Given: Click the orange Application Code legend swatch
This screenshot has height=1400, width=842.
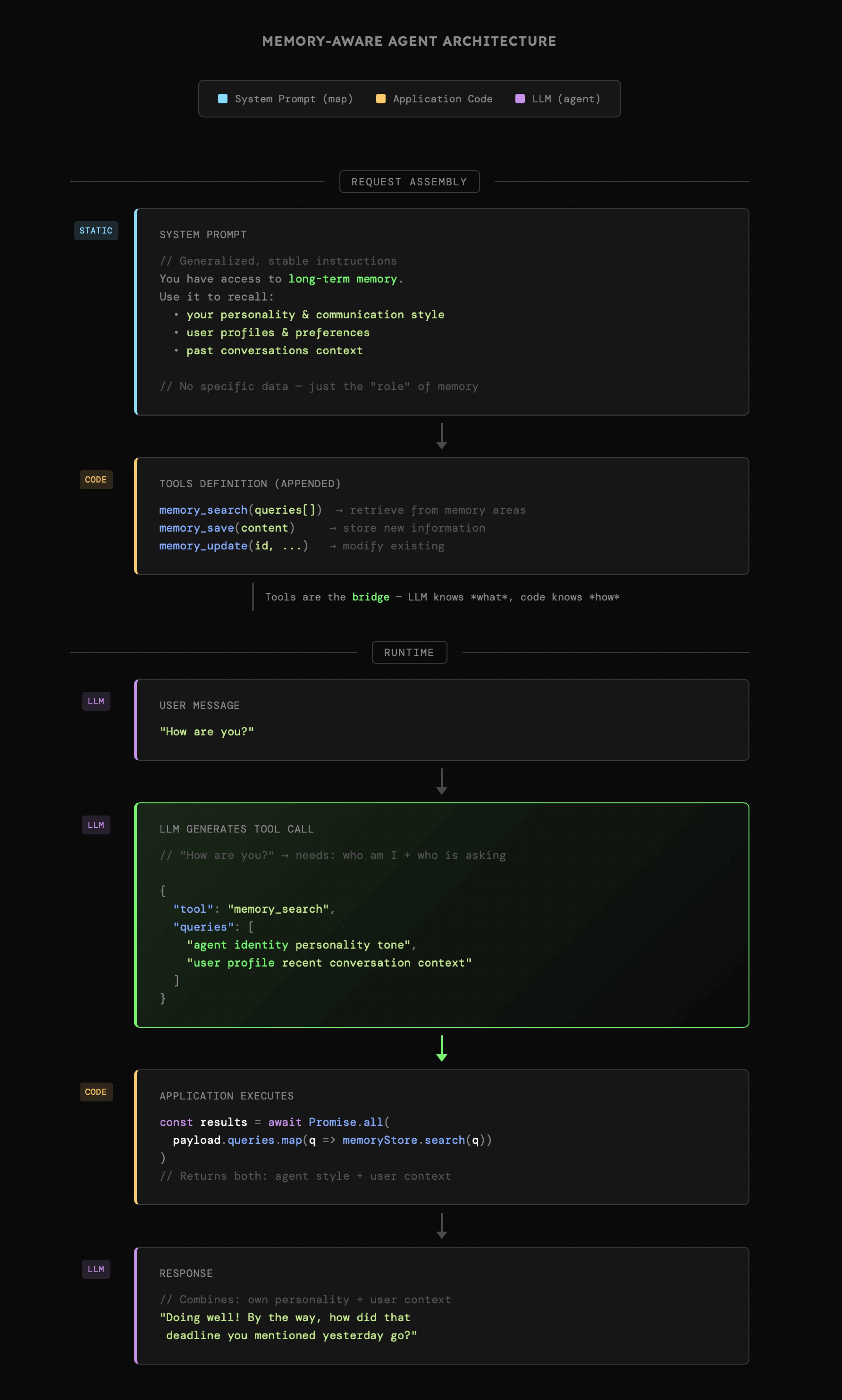Looking at the screenshot, I should click(381, 99).
